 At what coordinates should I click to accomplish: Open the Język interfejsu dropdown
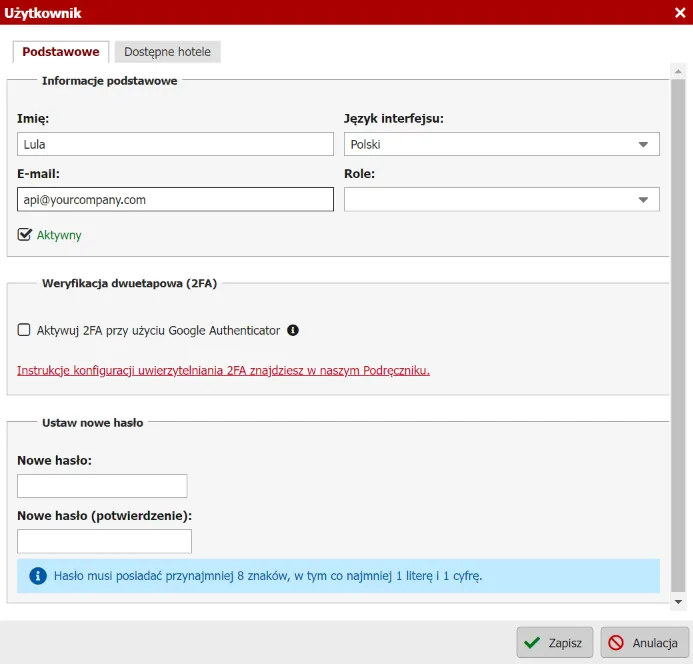click(x=502, y=144)
